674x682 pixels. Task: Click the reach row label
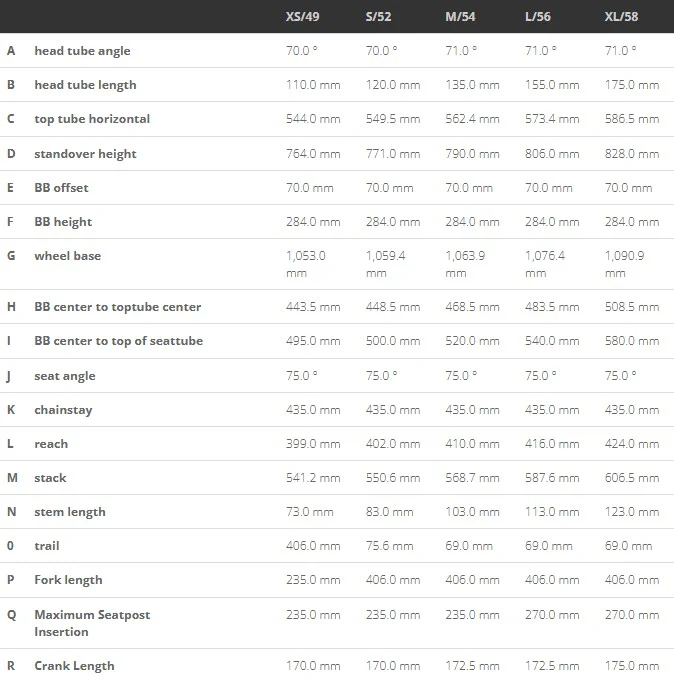tap(51, 444)
